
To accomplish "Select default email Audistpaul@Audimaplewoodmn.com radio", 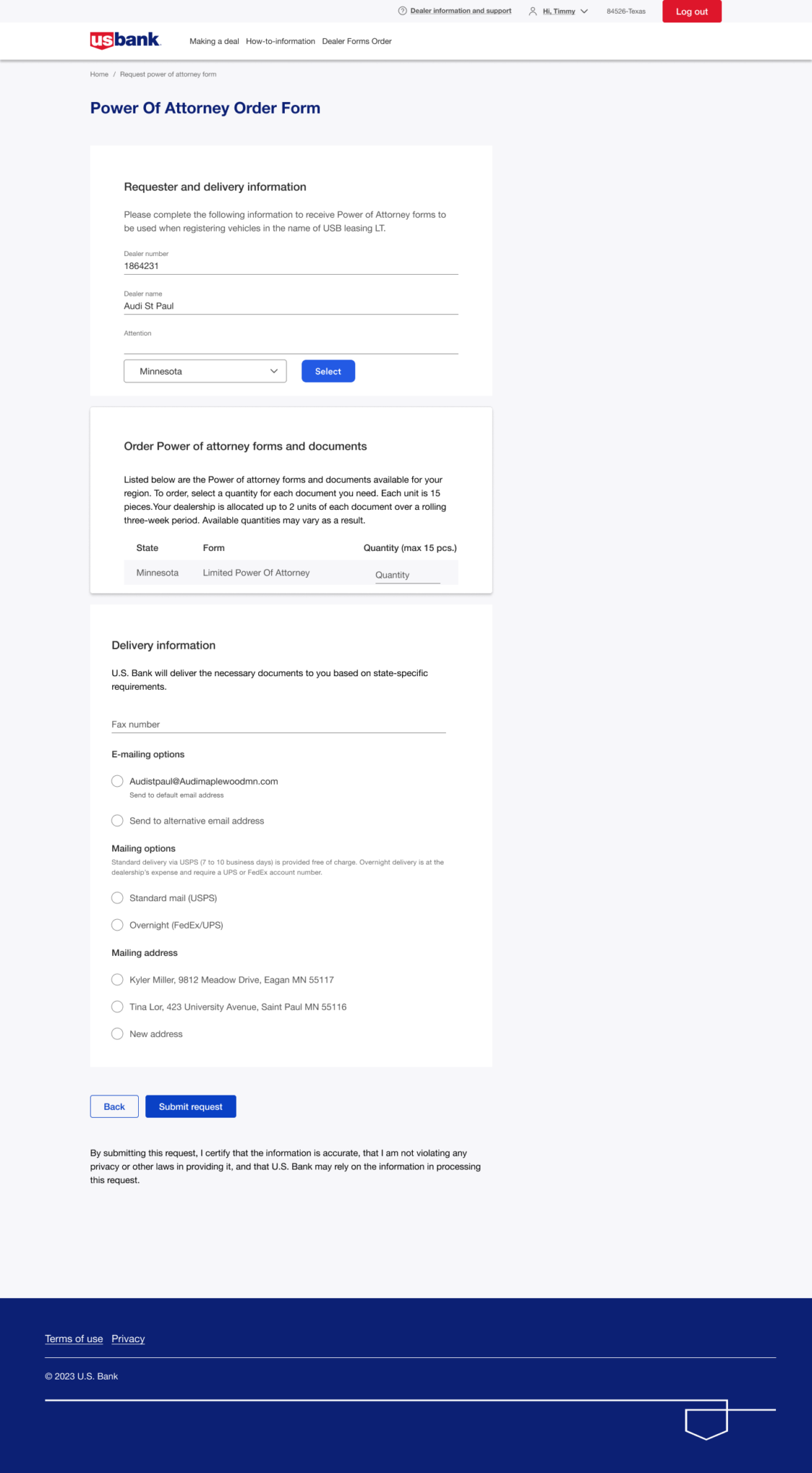I will coord(117,781).
